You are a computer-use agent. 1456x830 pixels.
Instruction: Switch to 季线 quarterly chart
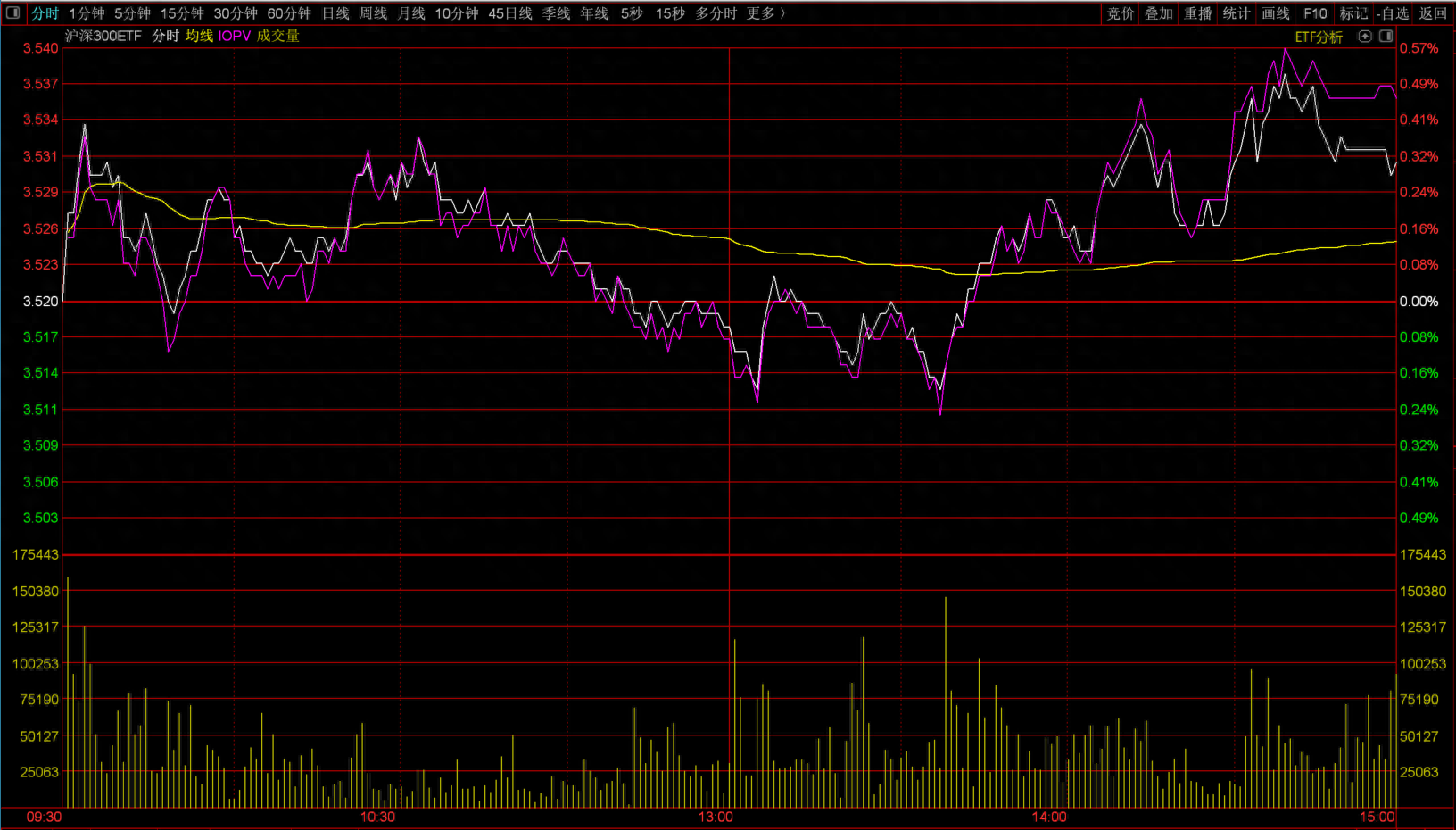(556, 13)
